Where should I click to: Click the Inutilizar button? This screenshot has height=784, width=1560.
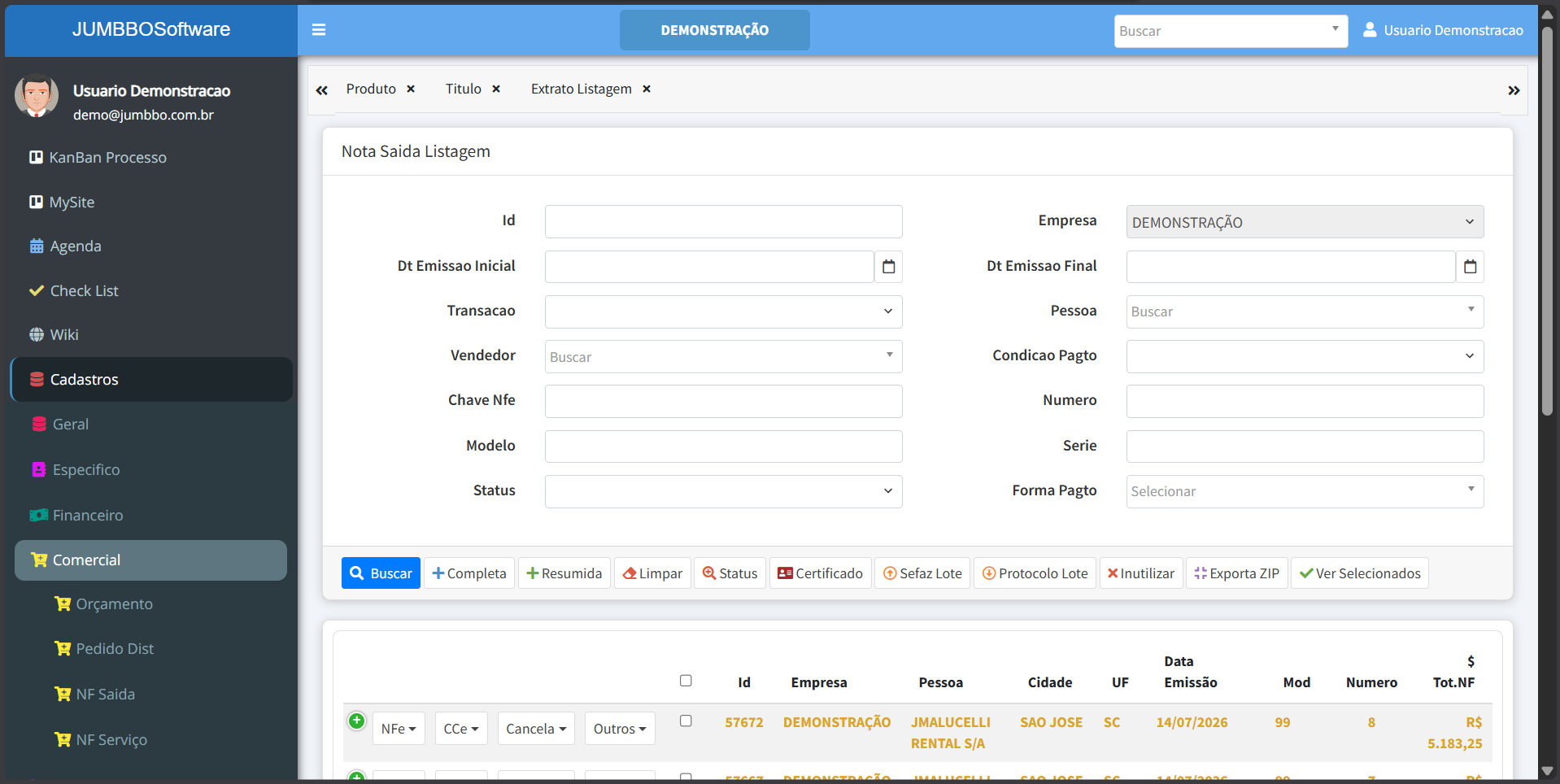pyautogui.click(x=1141, y=573)
